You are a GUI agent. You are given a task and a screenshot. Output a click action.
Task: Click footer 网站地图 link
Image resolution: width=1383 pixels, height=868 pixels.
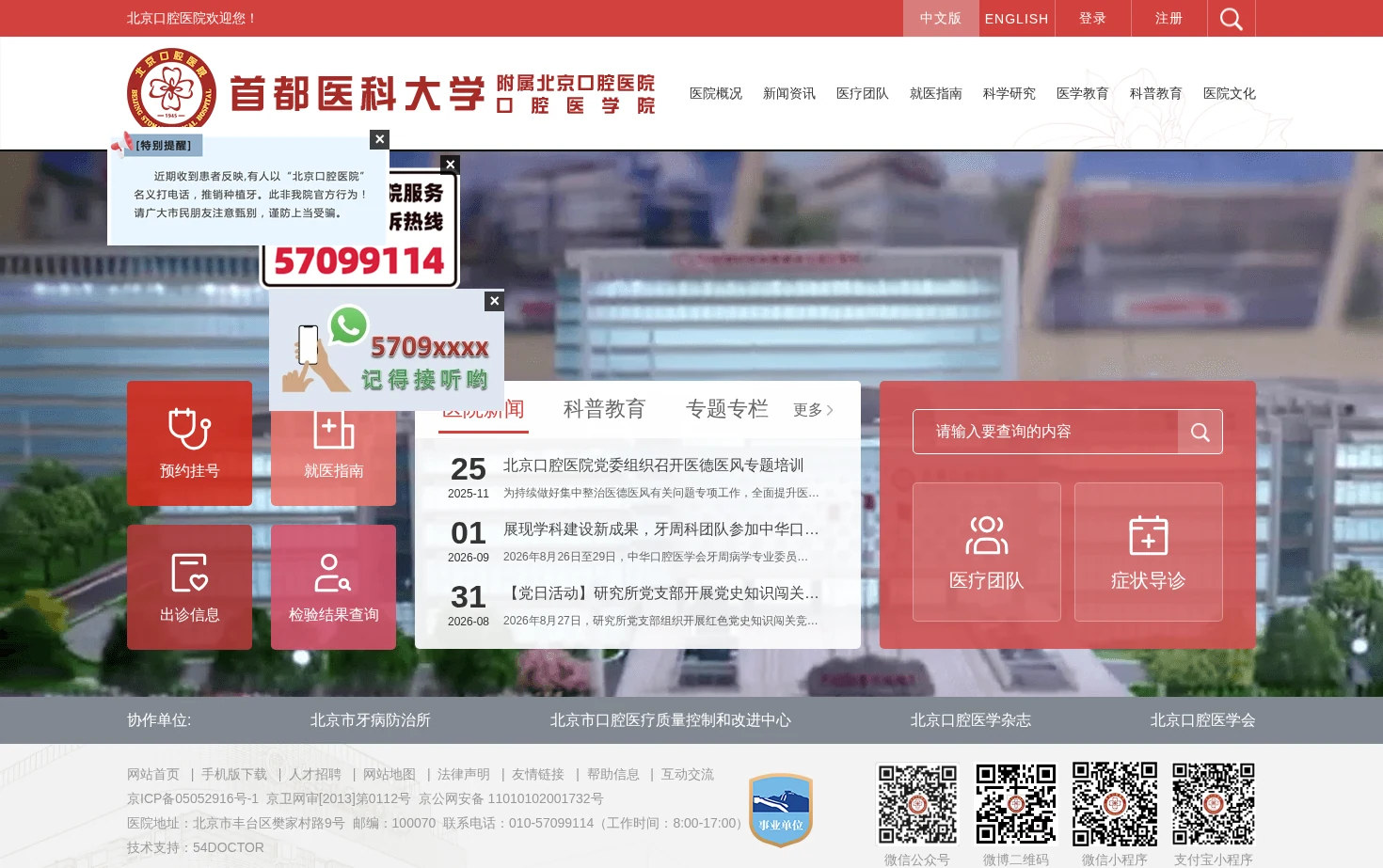tap(389, 775)
